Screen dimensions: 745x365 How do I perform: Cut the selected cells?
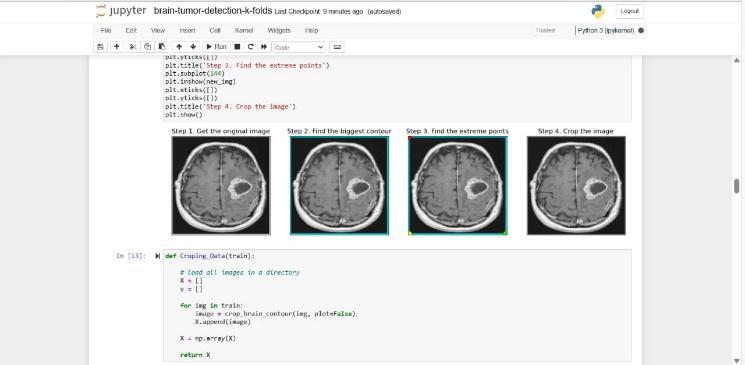[x=133, y=47]
